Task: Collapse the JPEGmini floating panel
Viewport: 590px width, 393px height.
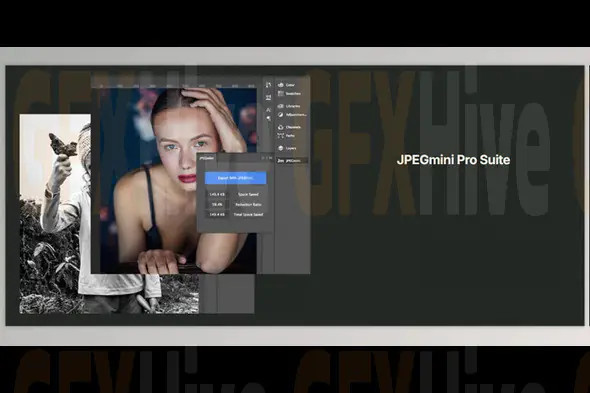Action: point(263,158)
